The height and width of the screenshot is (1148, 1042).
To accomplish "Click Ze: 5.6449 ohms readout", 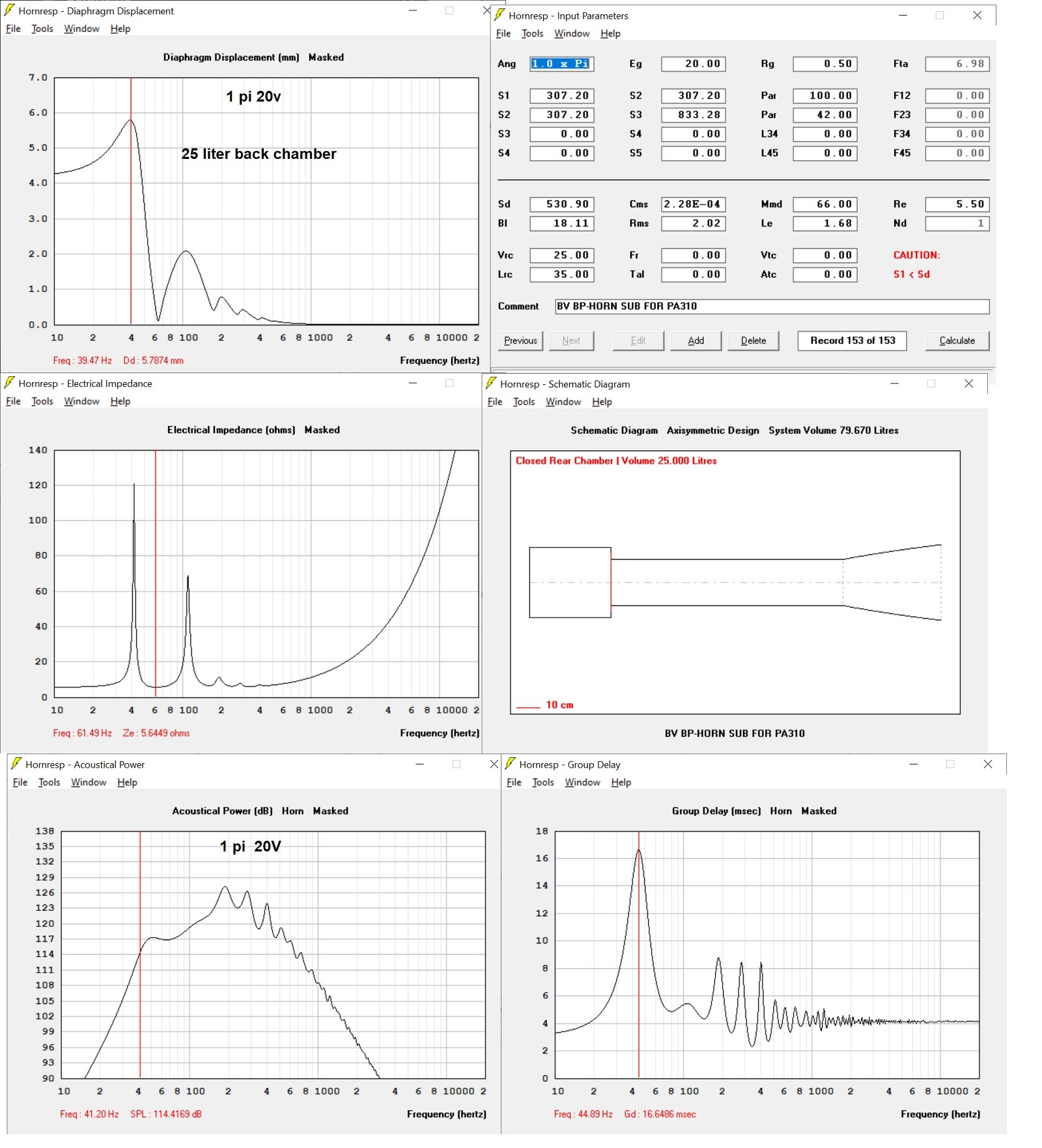I will point(156,733).
